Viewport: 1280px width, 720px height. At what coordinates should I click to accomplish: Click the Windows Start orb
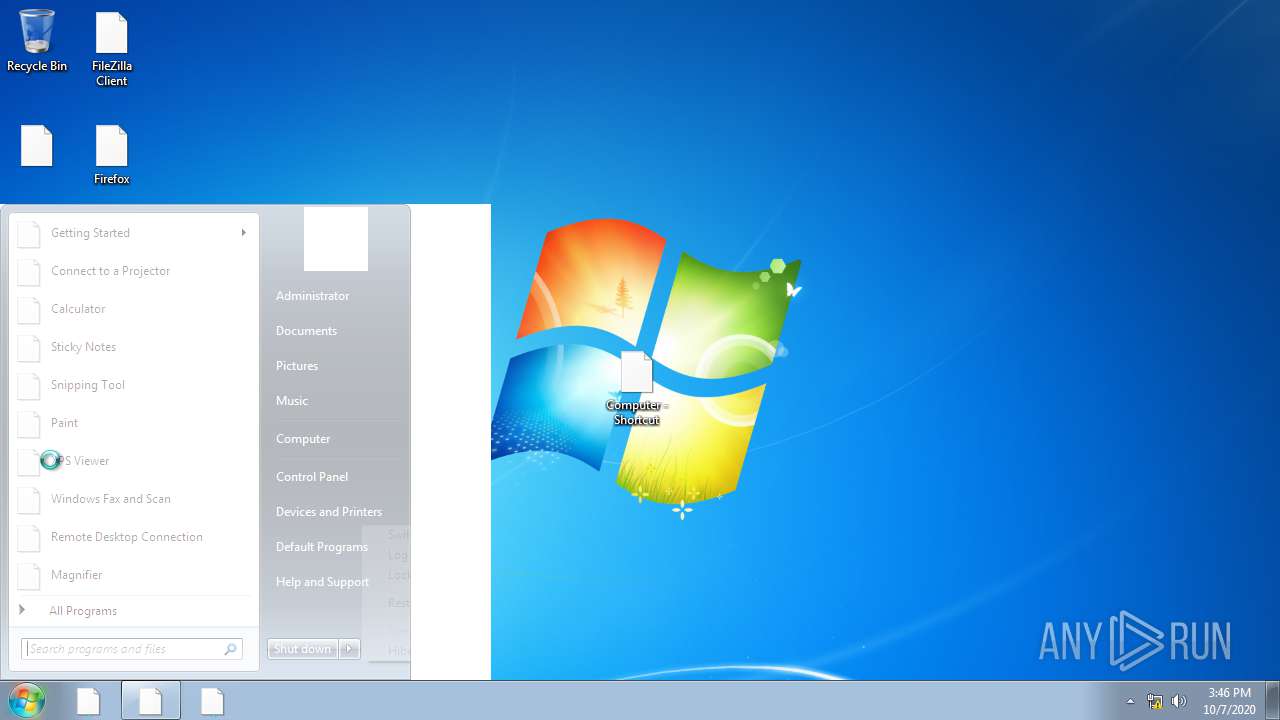(x=26, y=700)
